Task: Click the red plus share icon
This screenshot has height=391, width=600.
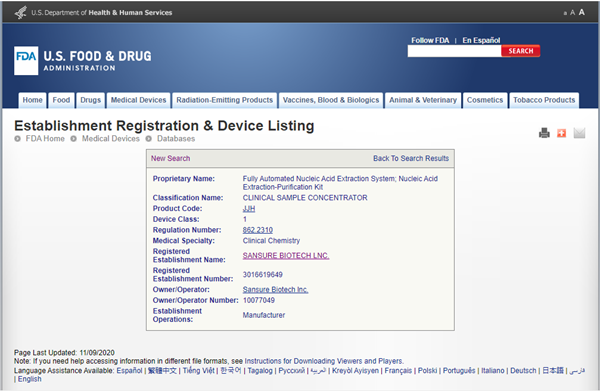Action: coord(561,133)
